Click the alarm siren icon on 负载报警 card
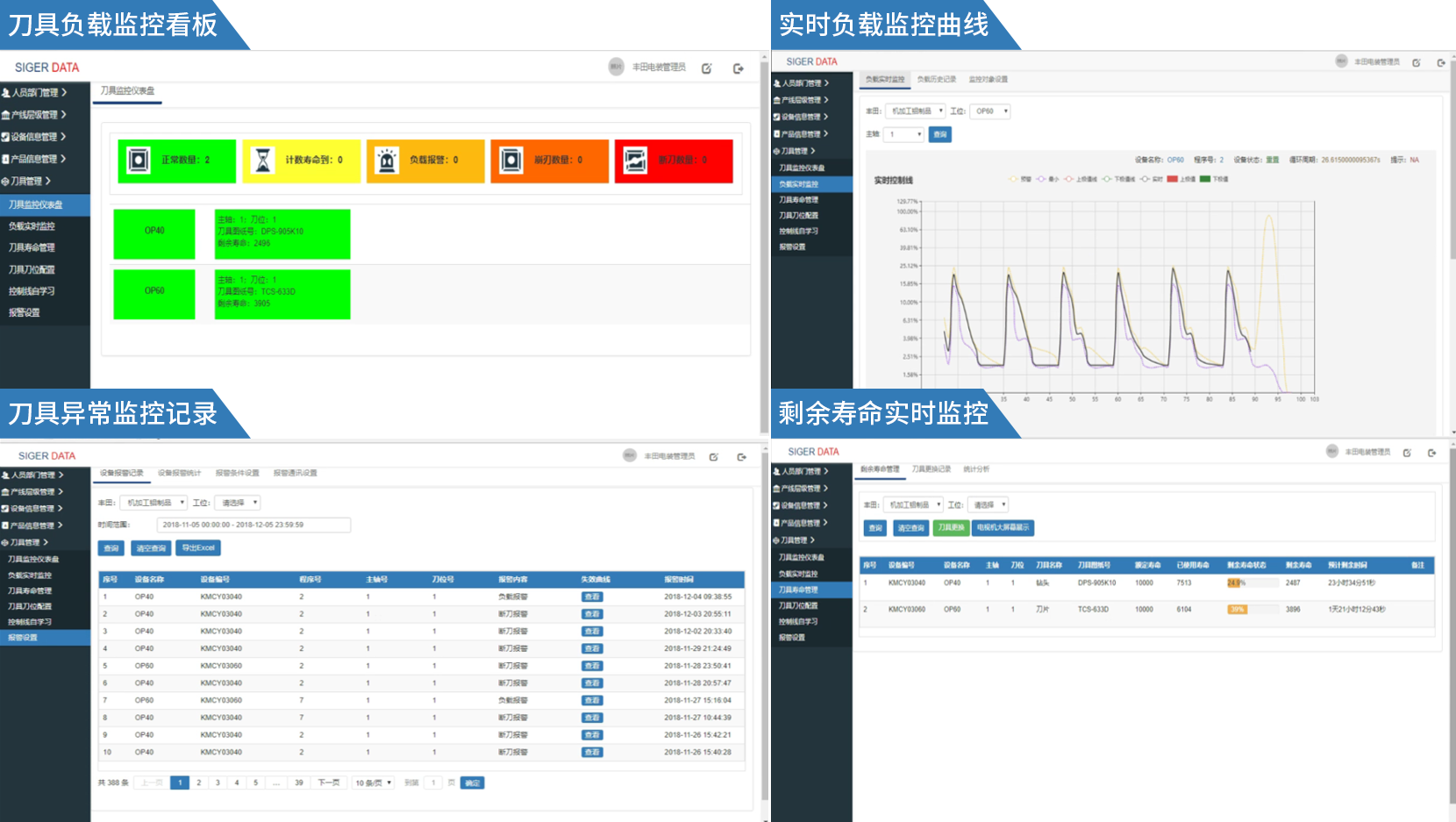 pos(387,161)
